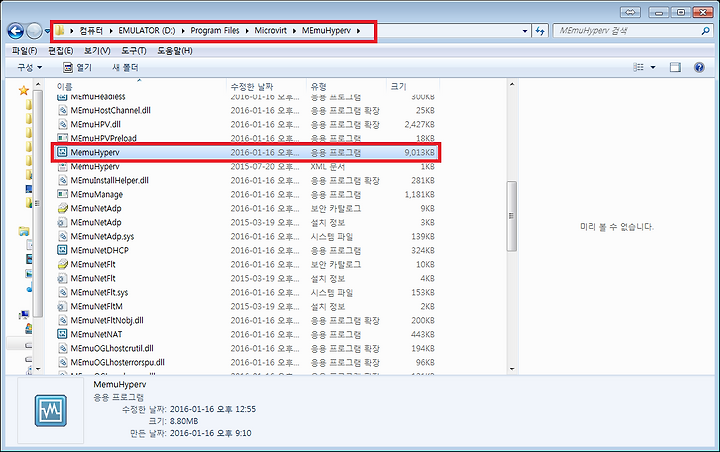Click the Favorites star in the navigation pane
This screenshot has height=452, width=720.
[23, 90]
